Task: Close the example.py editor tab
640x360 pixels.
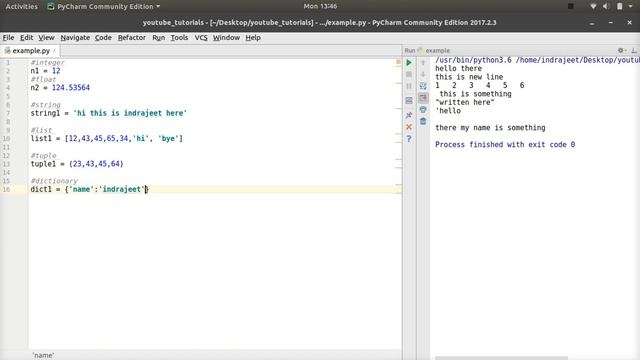Action: (54, 51)
